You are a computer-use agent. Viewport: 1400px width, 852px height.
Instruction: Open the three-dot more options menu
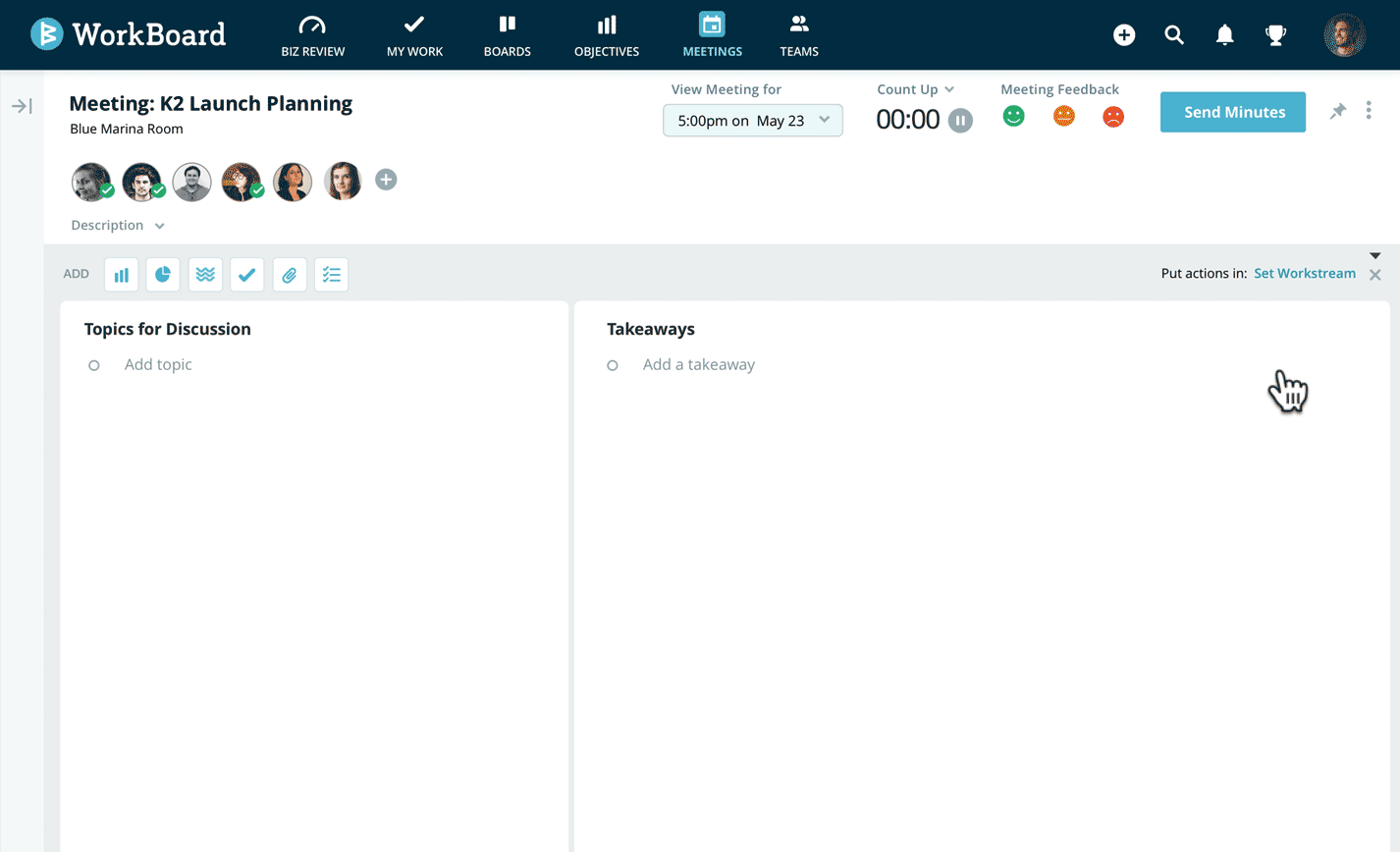click(x=1369, y=111)
